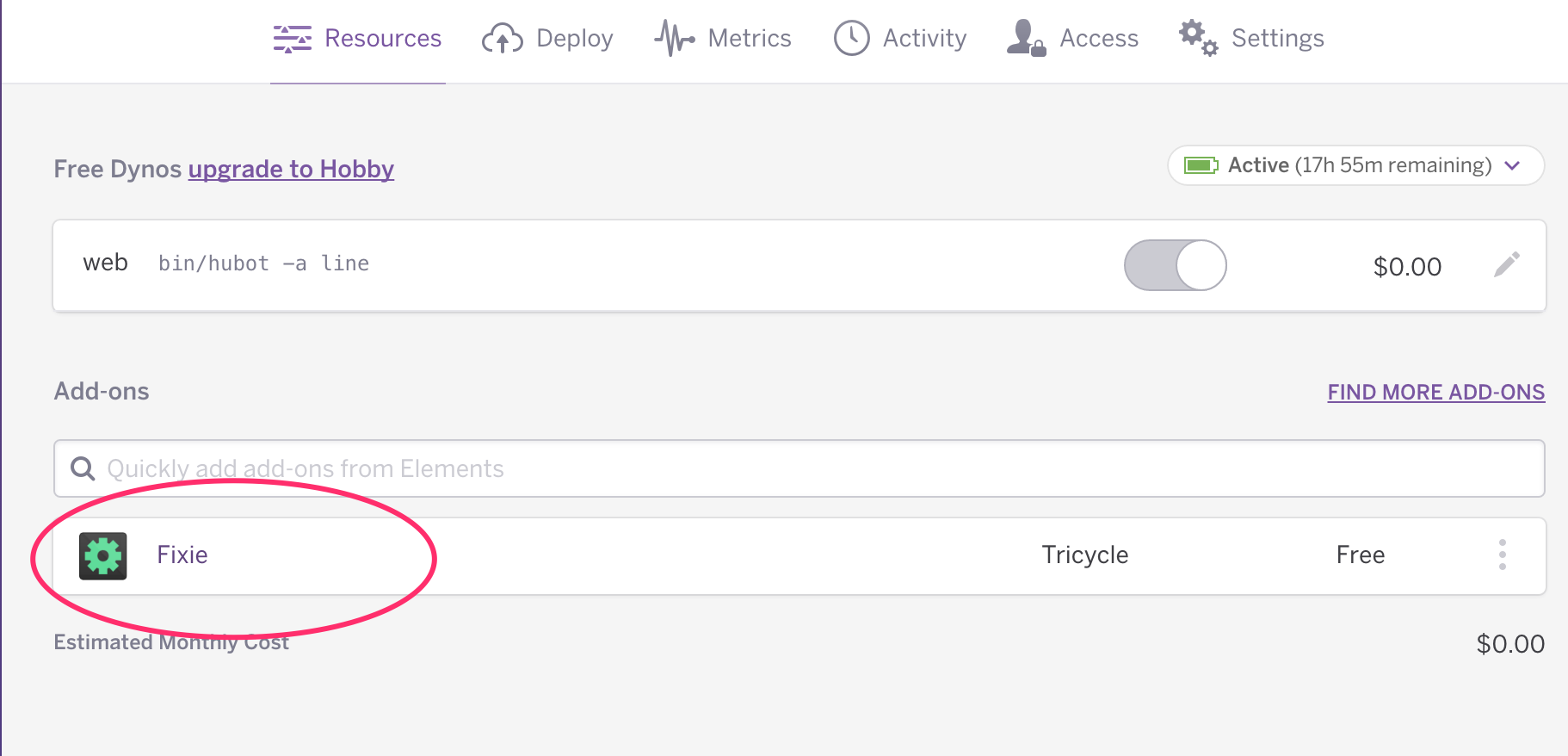Click the Fixie add-on gear icon
Viewport: 1568px width, 756px height.
tap(103, 555)
